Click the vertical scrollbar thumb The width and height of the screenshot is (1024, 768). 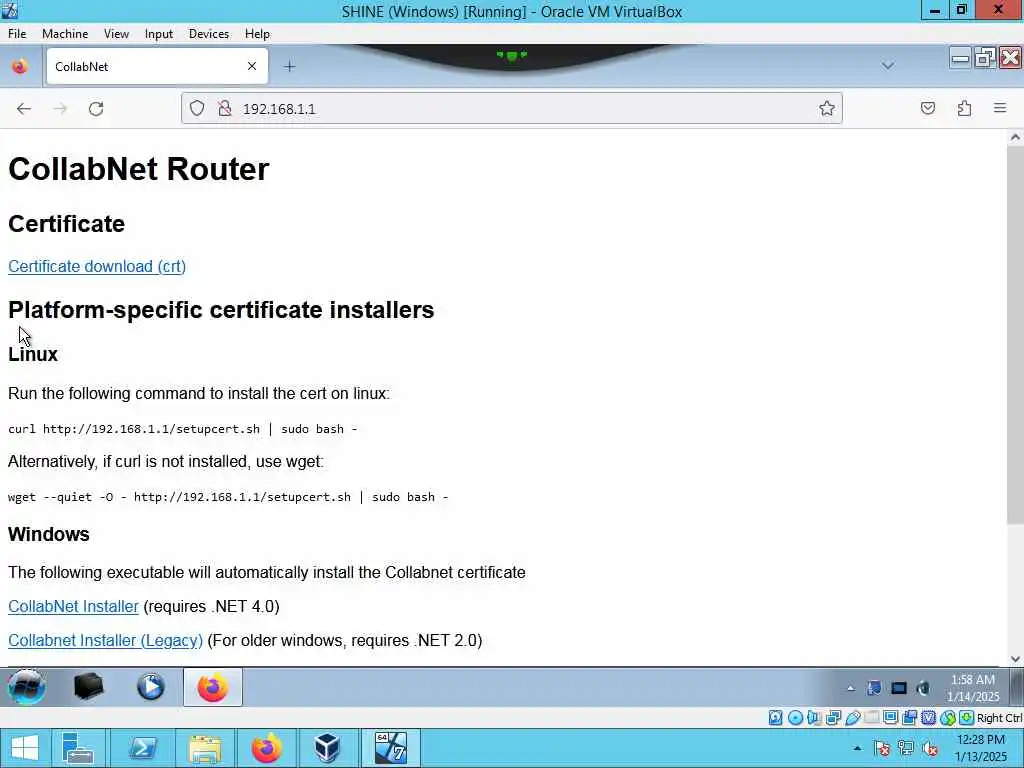tap(1015, 334)
